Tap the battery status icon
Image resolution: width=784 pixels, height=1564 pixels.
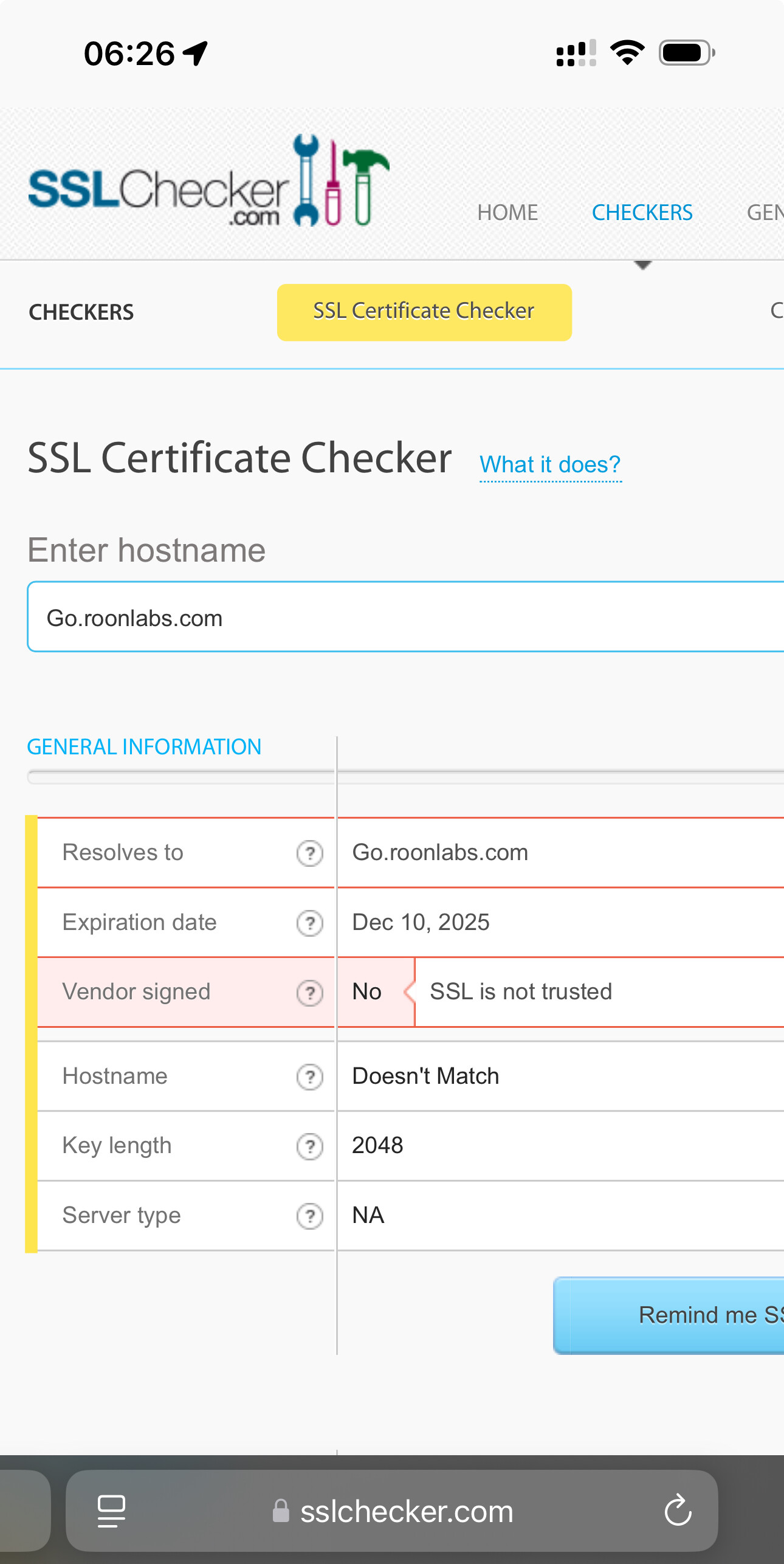(687, 53)
